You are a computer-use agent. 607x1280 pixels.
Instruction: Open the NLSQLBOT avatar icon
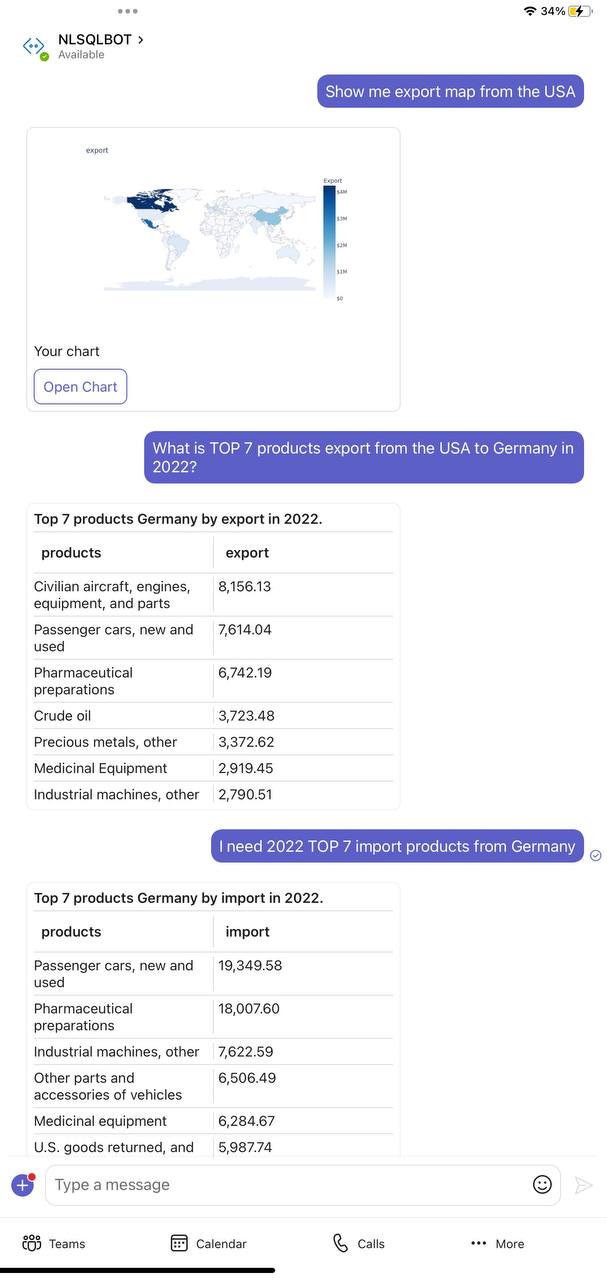[x=34, y=46]
